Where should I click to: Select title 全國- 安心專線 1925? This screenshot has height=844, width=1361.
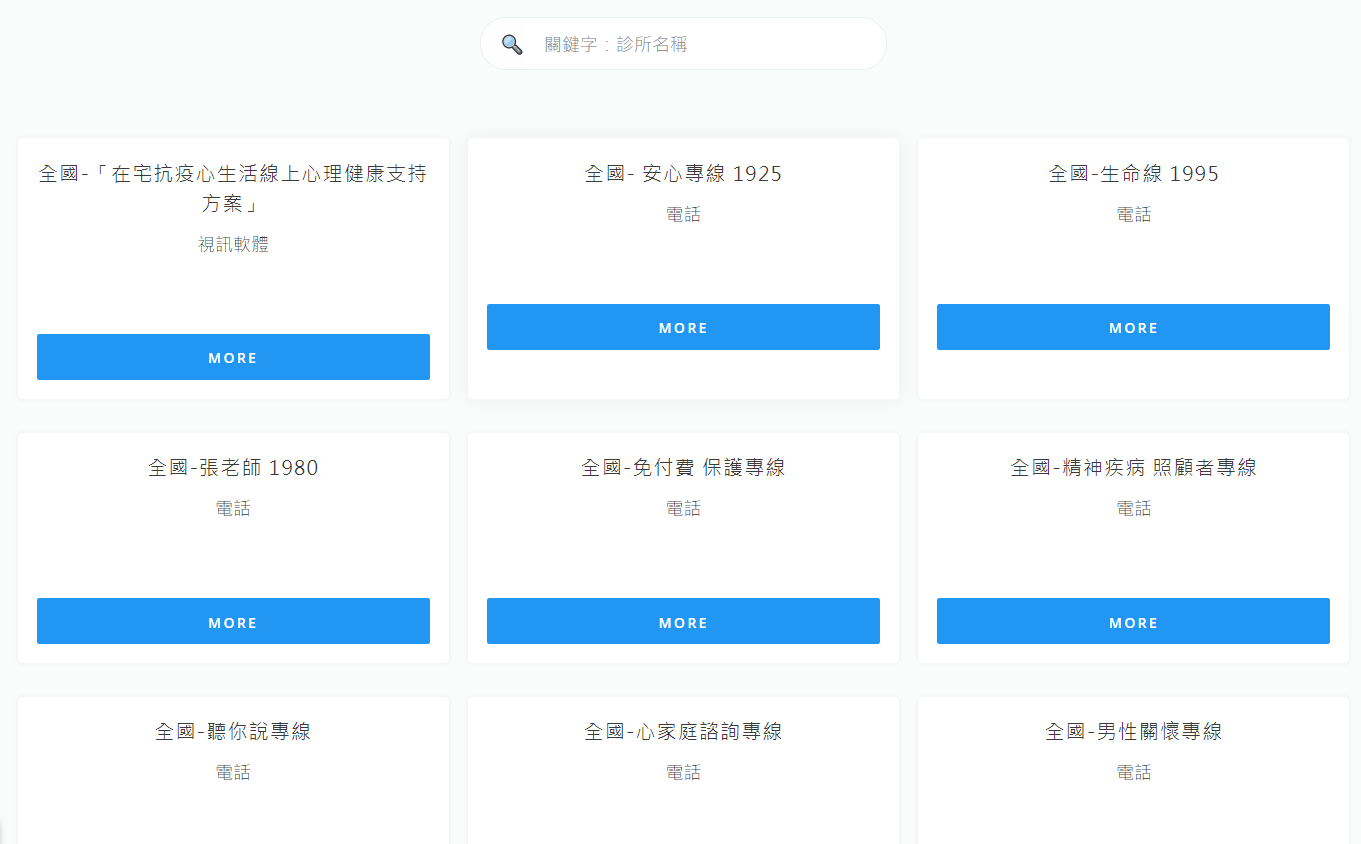683,174
